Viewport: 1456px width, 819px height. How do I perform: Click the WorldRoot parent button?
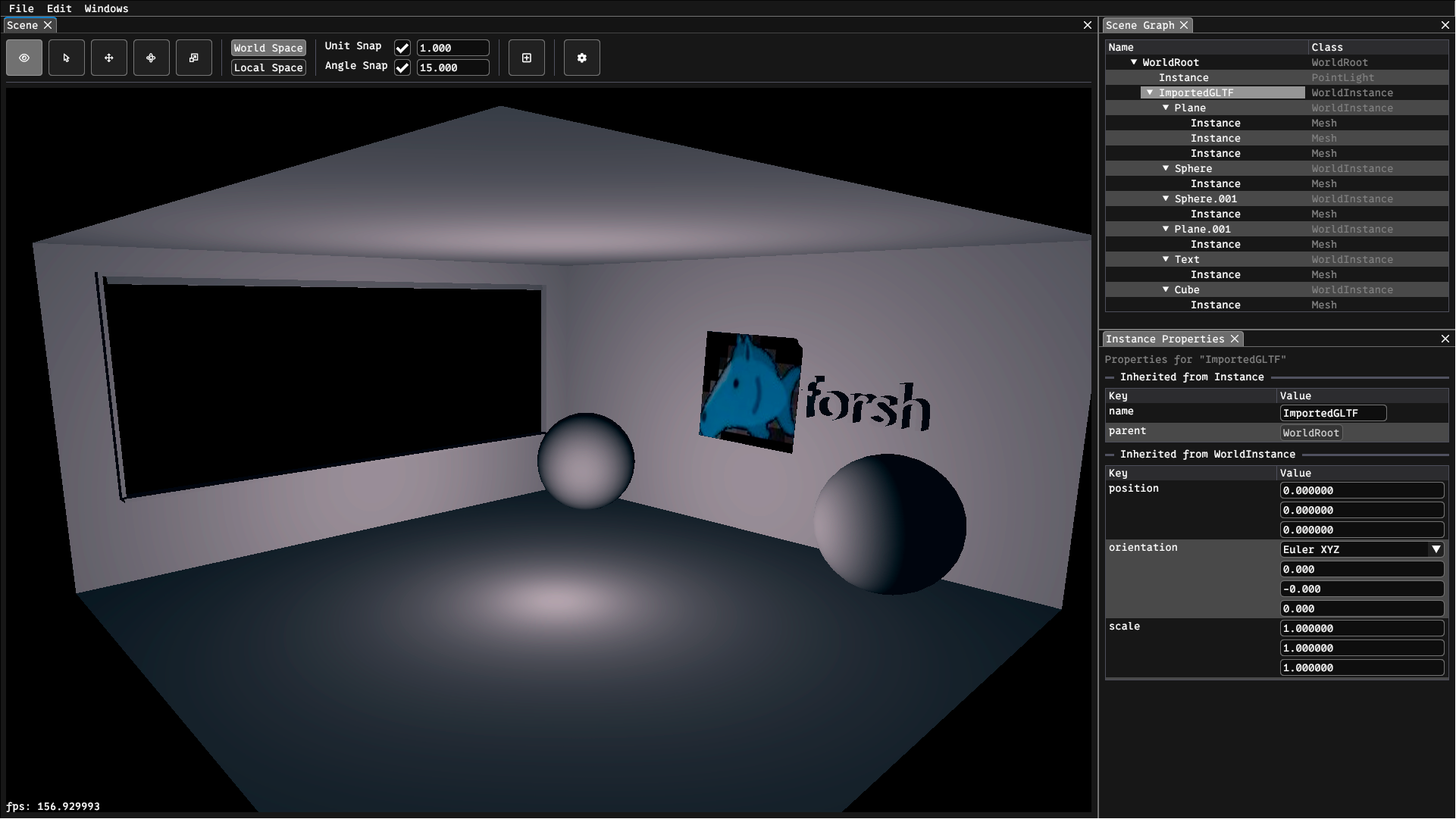1310,433
